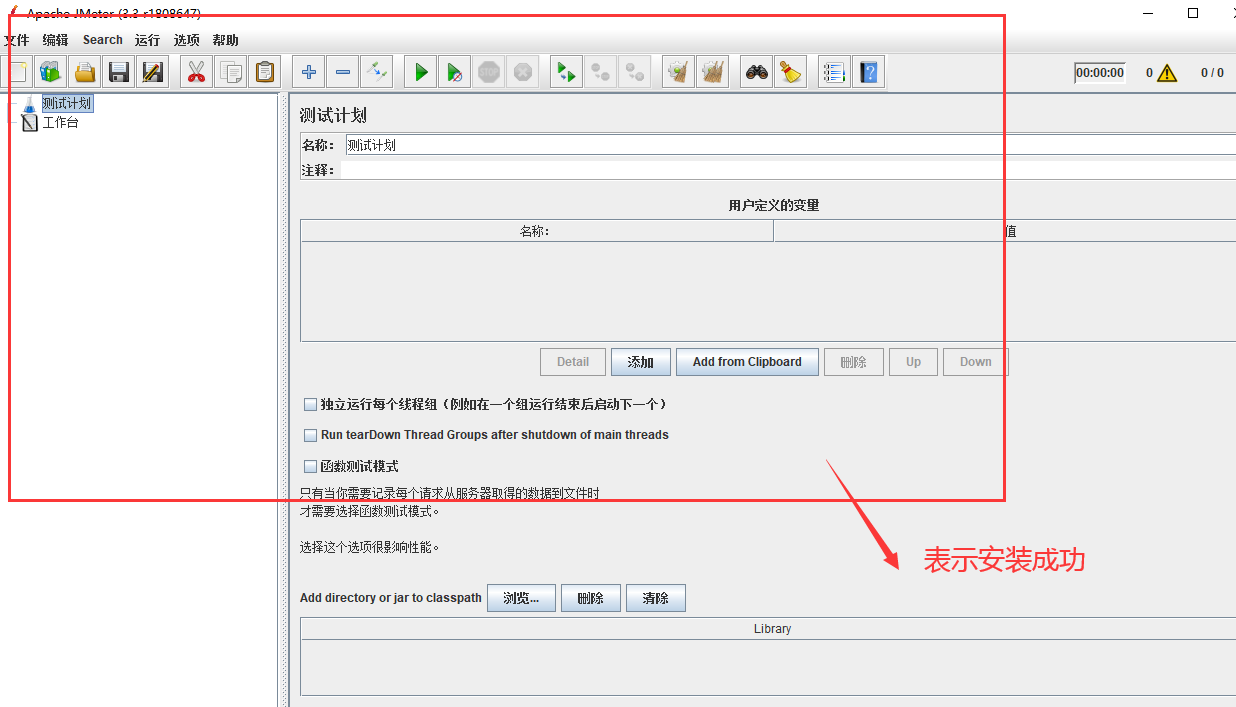This screenshot has width=1236, height=707.
Task: Save the test plan with floppy icon
Action: [x=119, y=72]
